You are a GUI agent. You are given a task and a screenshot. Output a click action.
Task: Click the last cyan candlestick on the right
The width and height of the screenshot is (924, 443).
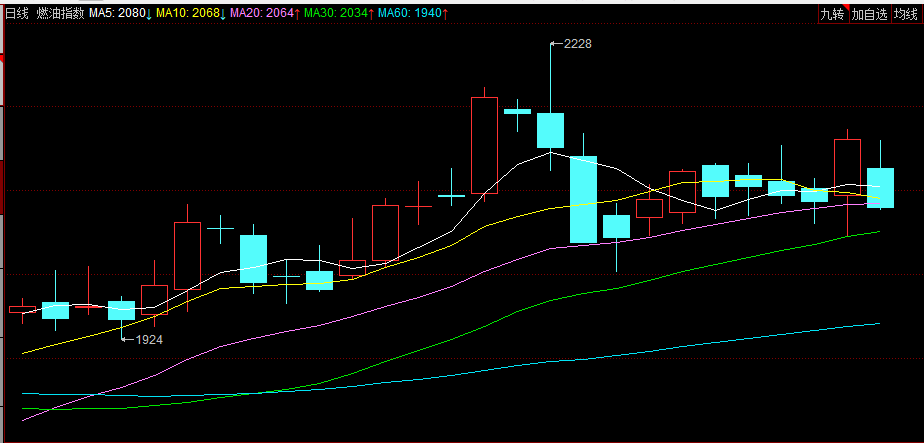coord(880,187)
